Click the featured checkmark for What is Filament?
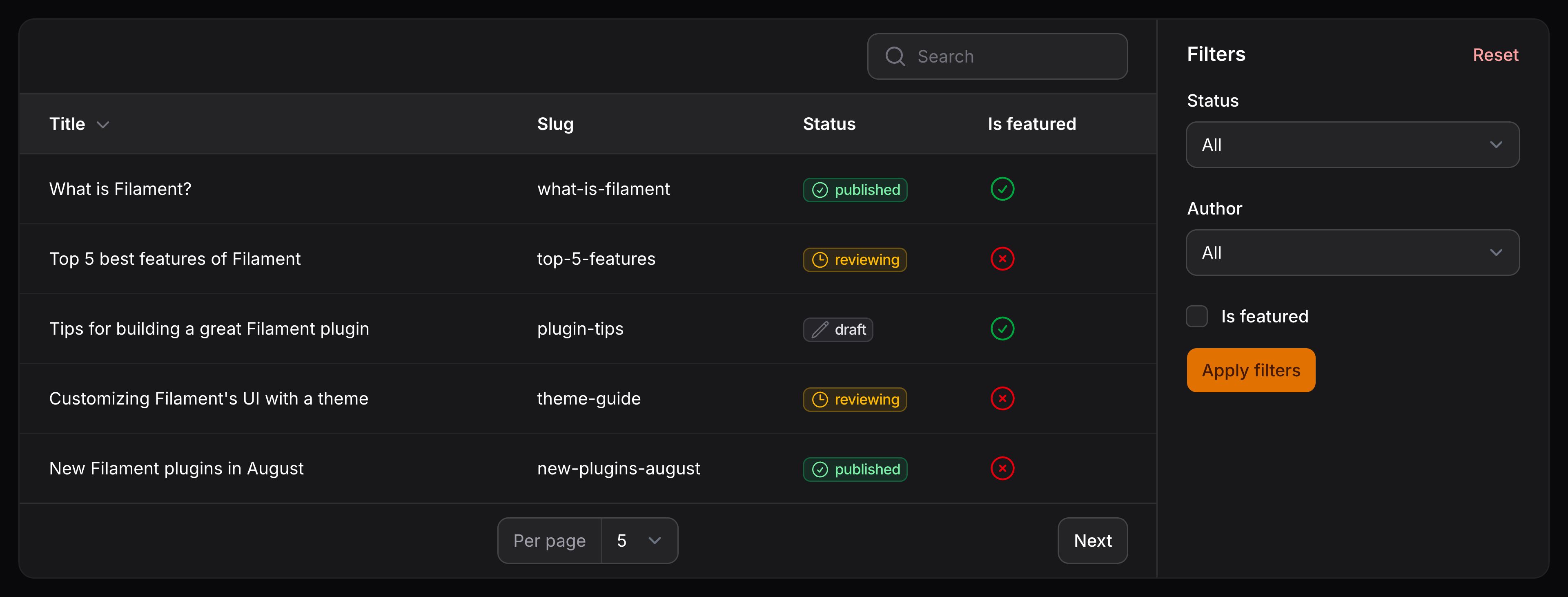The image size is (1568, 597). pyautogui.click(x=1002, y=189)
